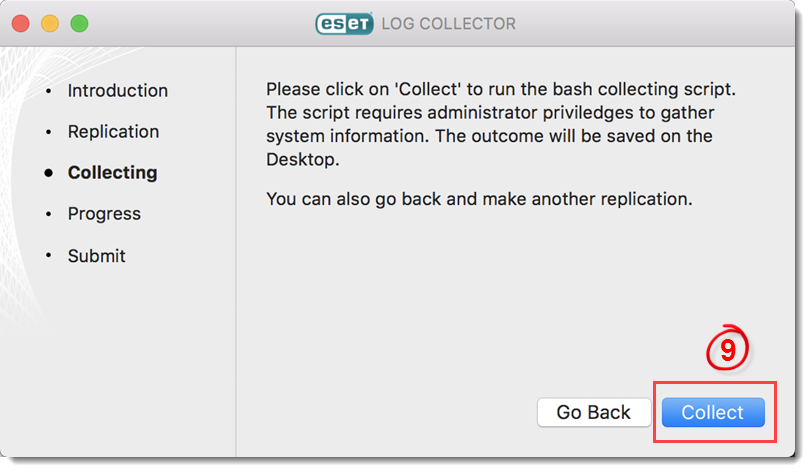Click the bullet beside Replication

pyautogui.click(x=49, y=132)
